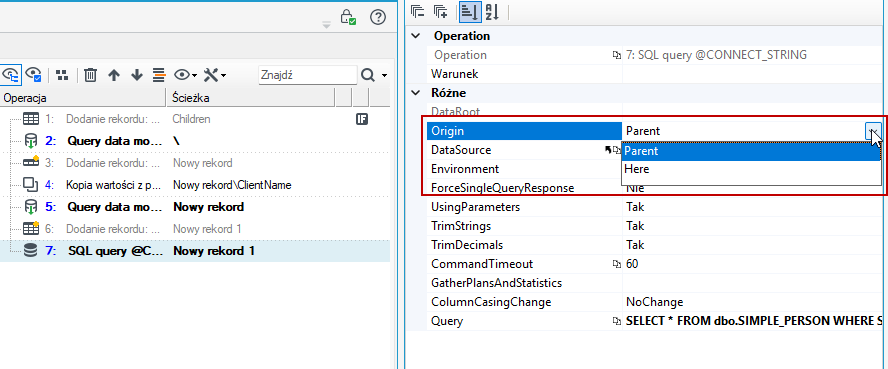
Task: Toggle the eye with tree view icon
Action: pos(10,74)
